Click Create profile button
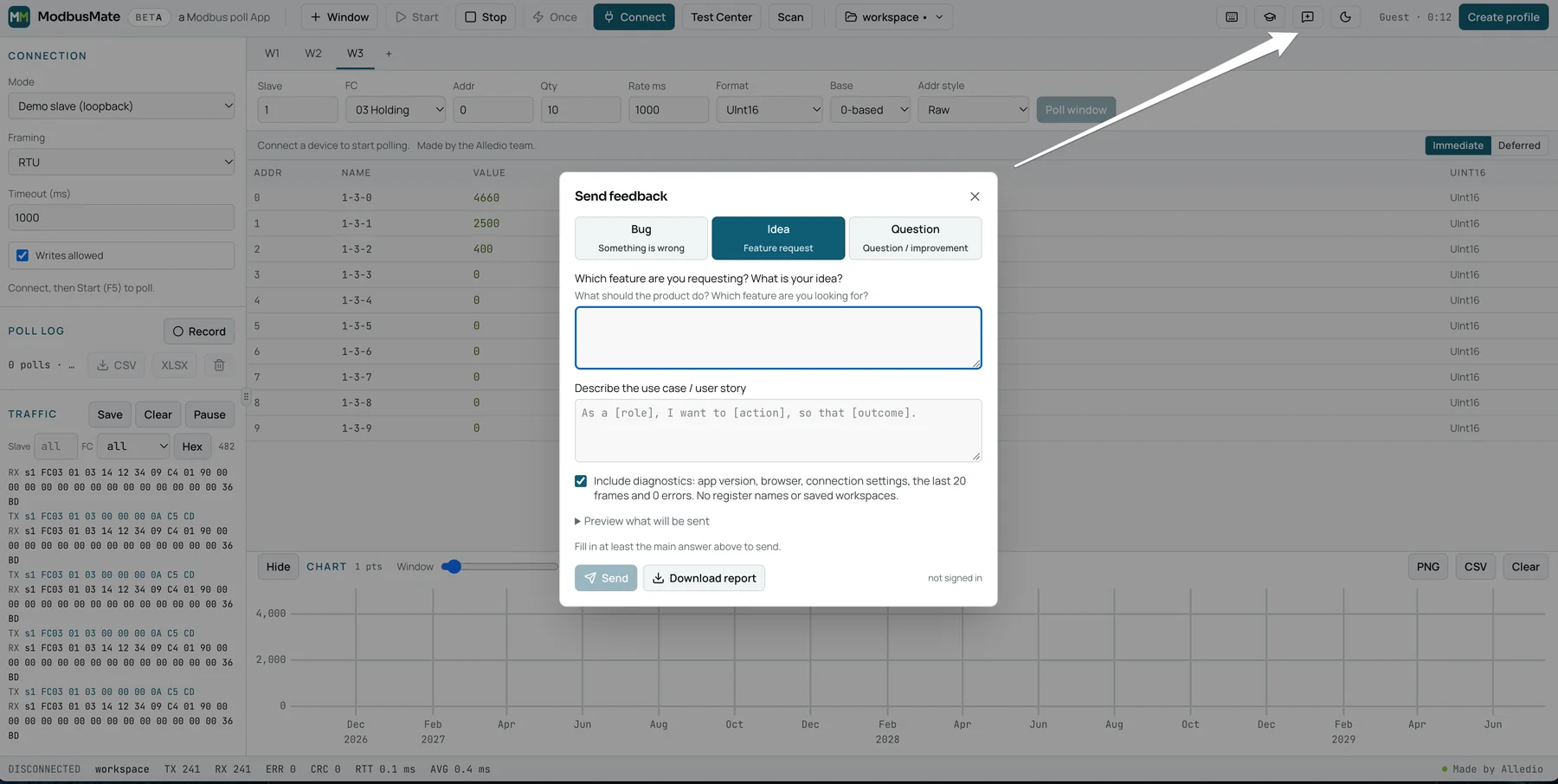Screen dimensions: 1558x784 (x=1503, y=17)
